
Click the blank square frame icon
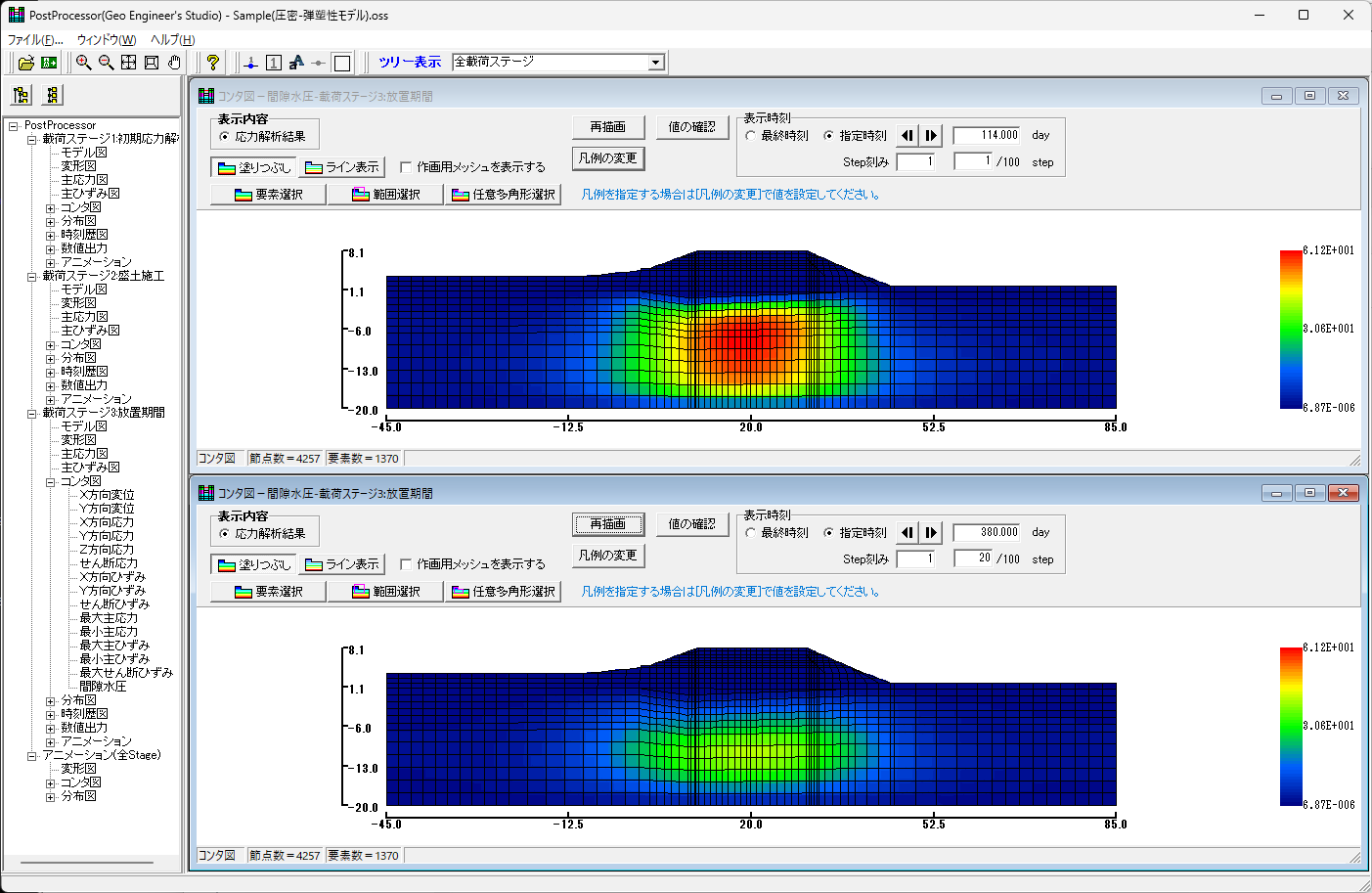(342, 63)
